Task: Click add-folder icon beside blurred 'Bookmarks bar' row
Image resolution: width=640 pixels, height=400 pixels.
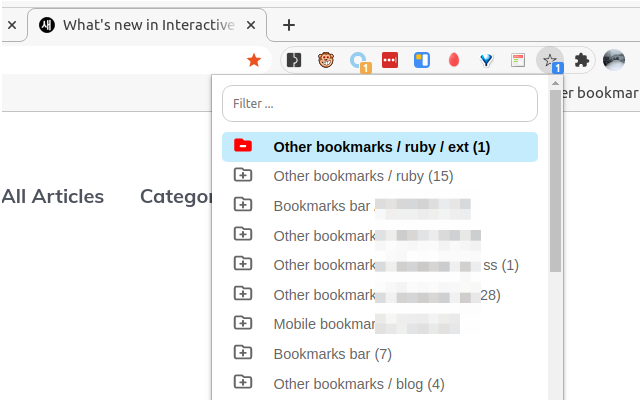Action: tap(243, 204)
